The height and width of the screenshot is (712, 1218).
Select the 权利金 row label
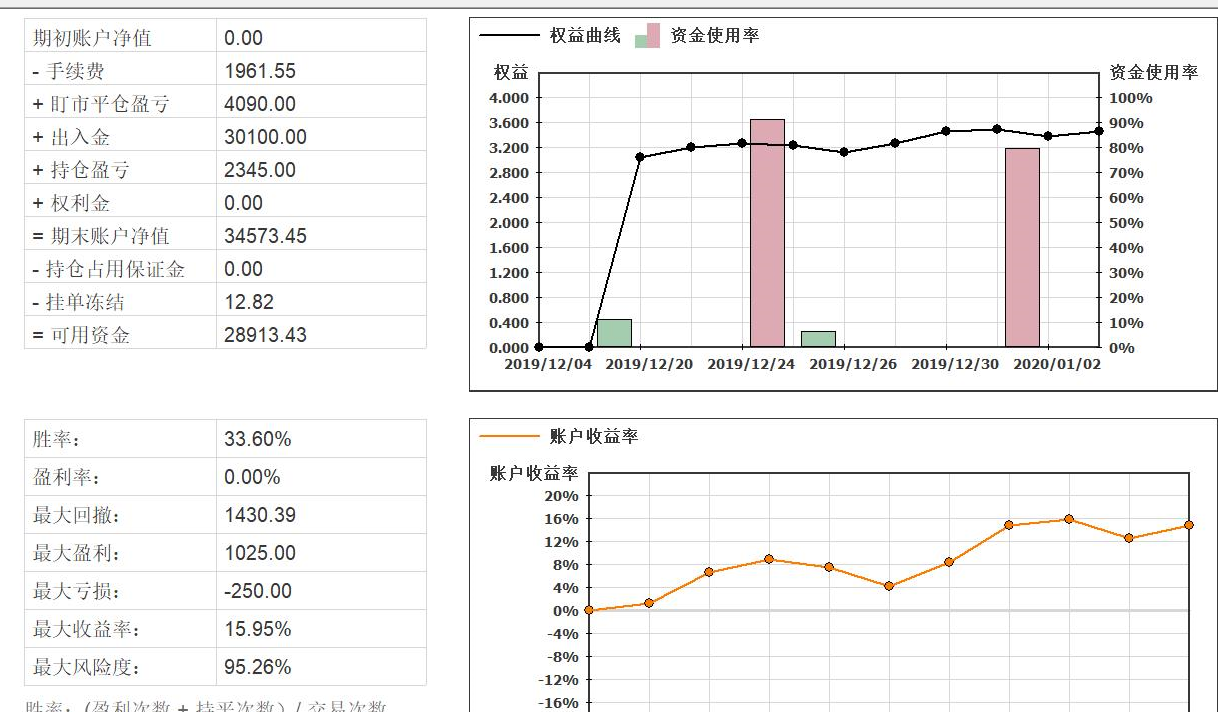click(71, 203)
